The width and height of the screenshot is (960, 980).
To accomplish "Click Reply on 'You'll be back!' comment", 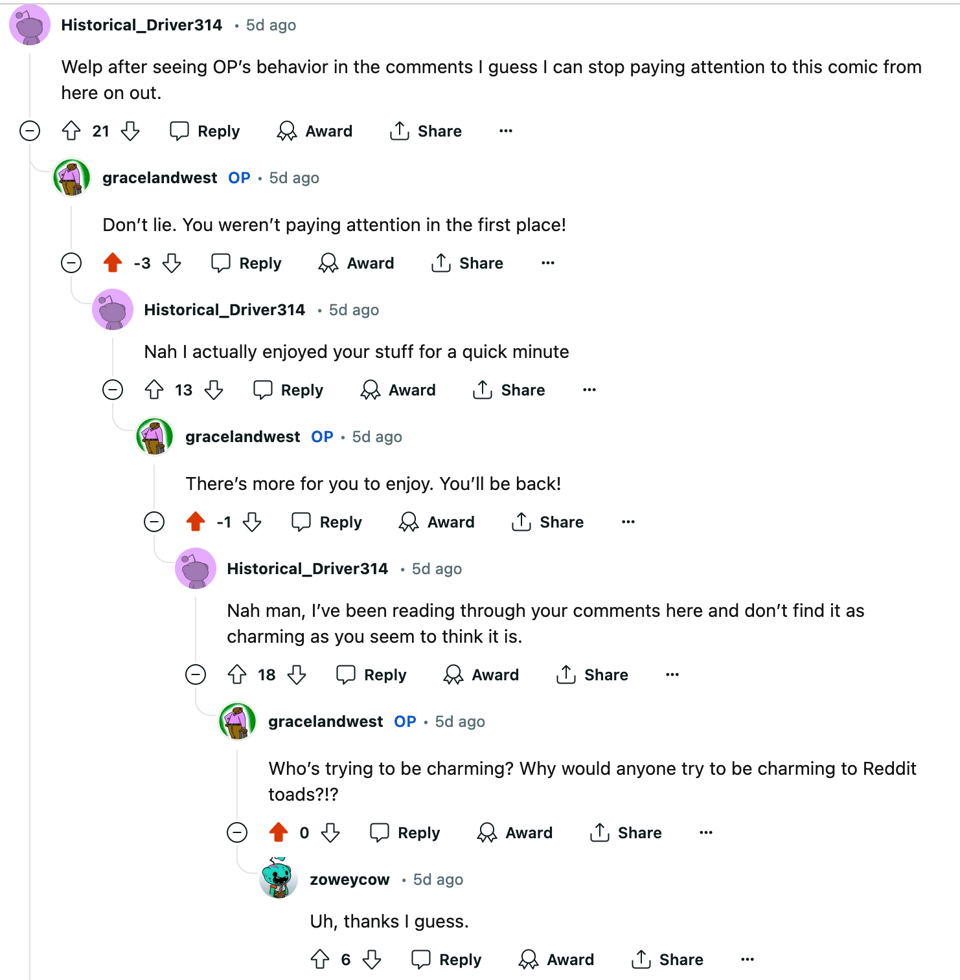I will (326, 522).
